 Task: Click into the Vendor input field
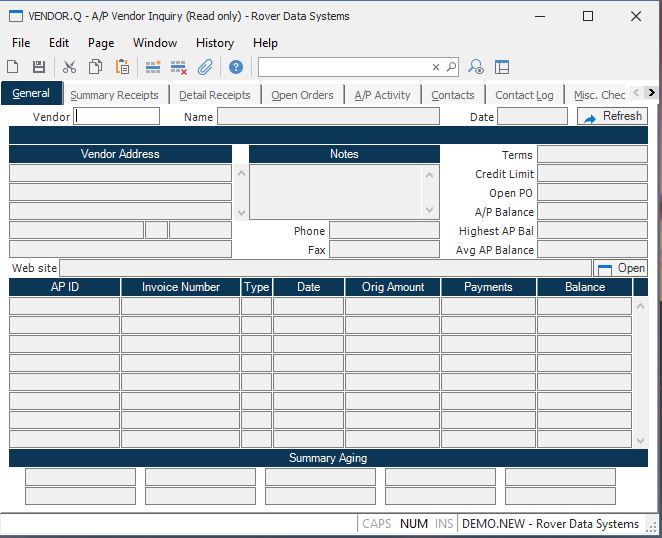click(117, 116)
